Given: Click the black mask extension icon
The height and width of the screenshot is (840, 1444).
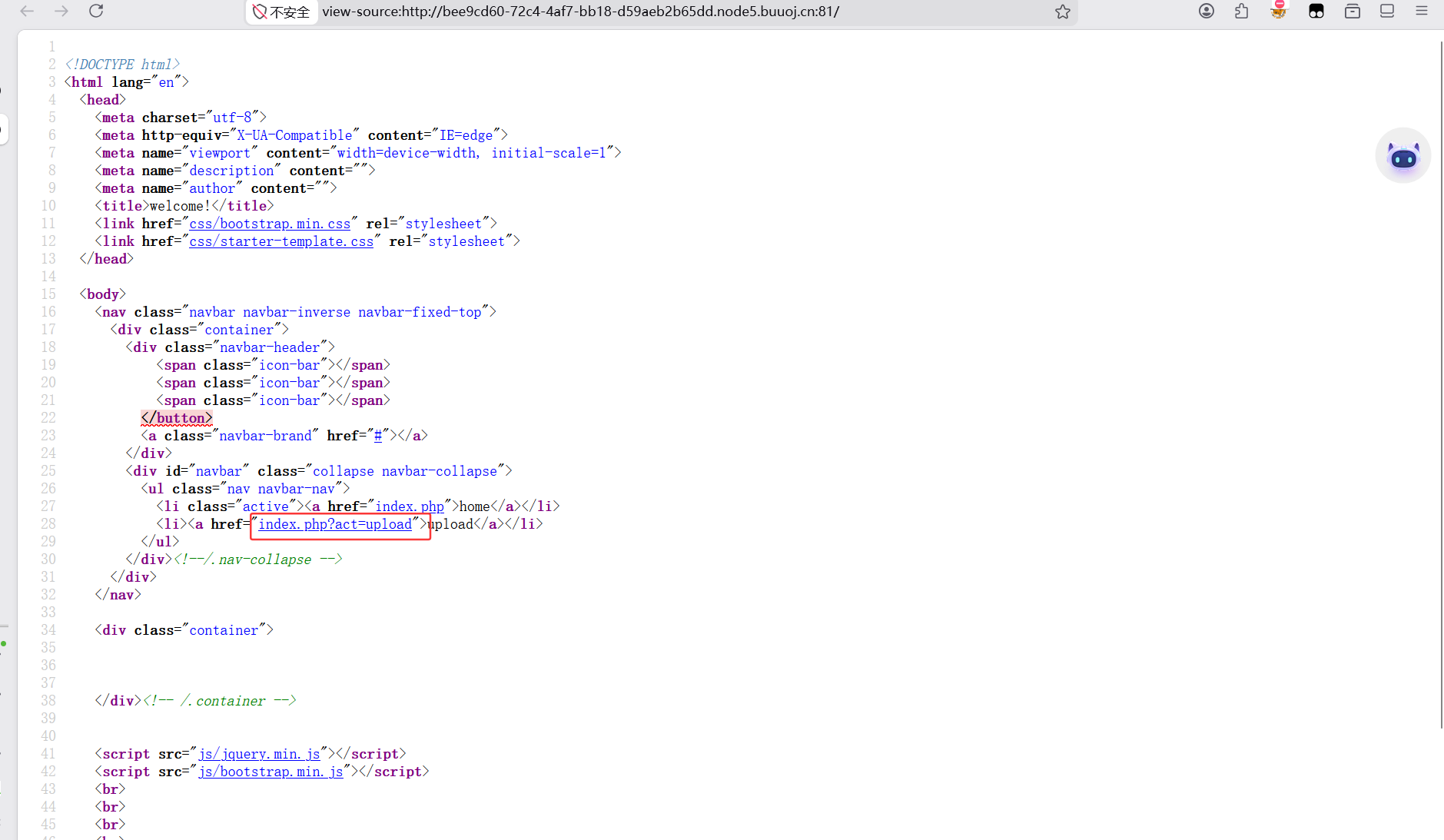Looking at the screenshot, I should click(1316, 11).
